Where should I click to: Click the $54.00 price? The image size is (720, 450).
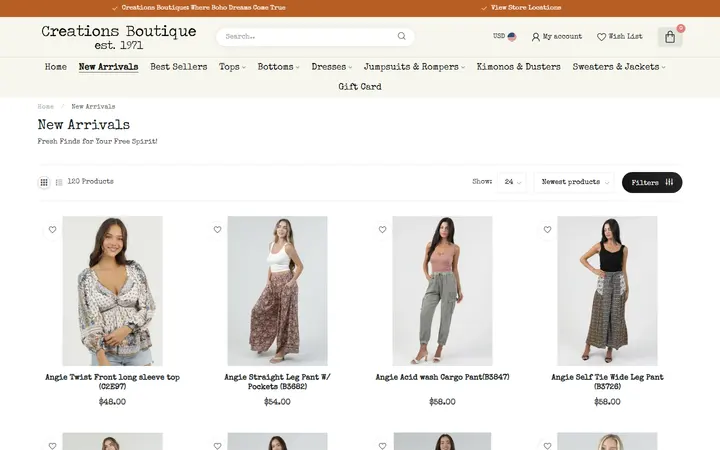coord(277,402)
